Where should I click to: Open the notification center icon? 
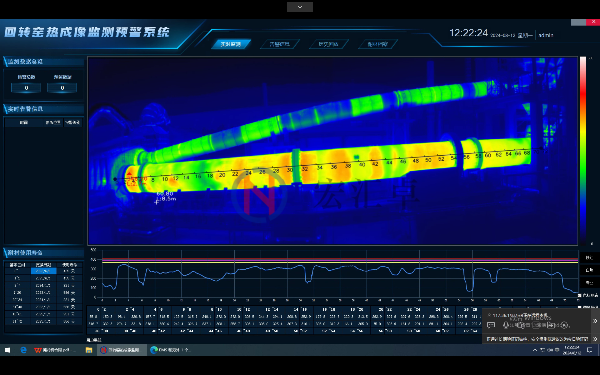590,350
